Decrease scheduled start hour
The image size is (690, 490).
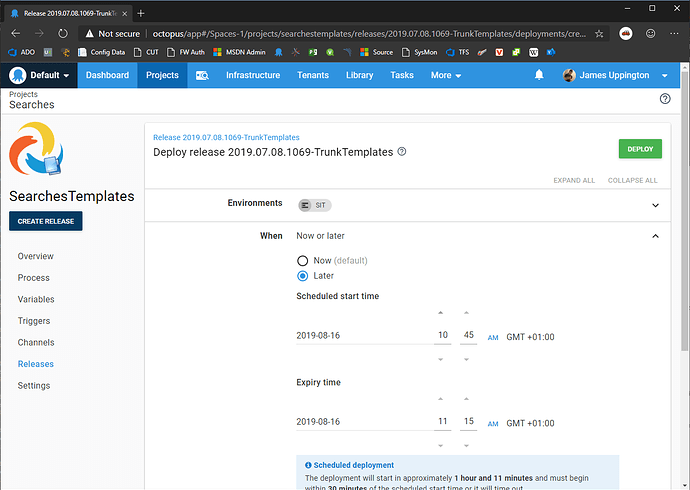[x=440, y=359]
